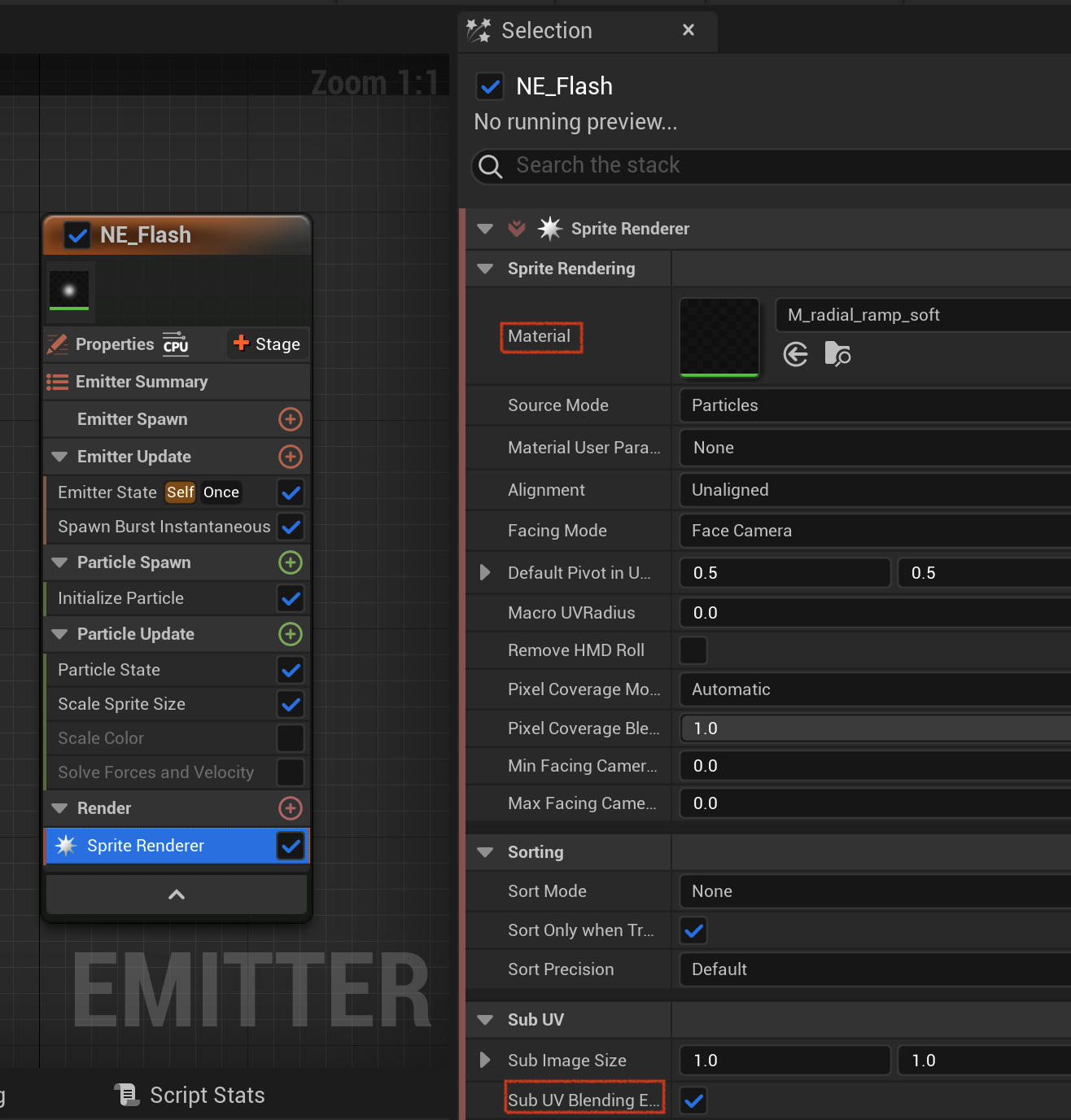Disable the Emitter State module
1071x1120 pixels.
[291, 492]
